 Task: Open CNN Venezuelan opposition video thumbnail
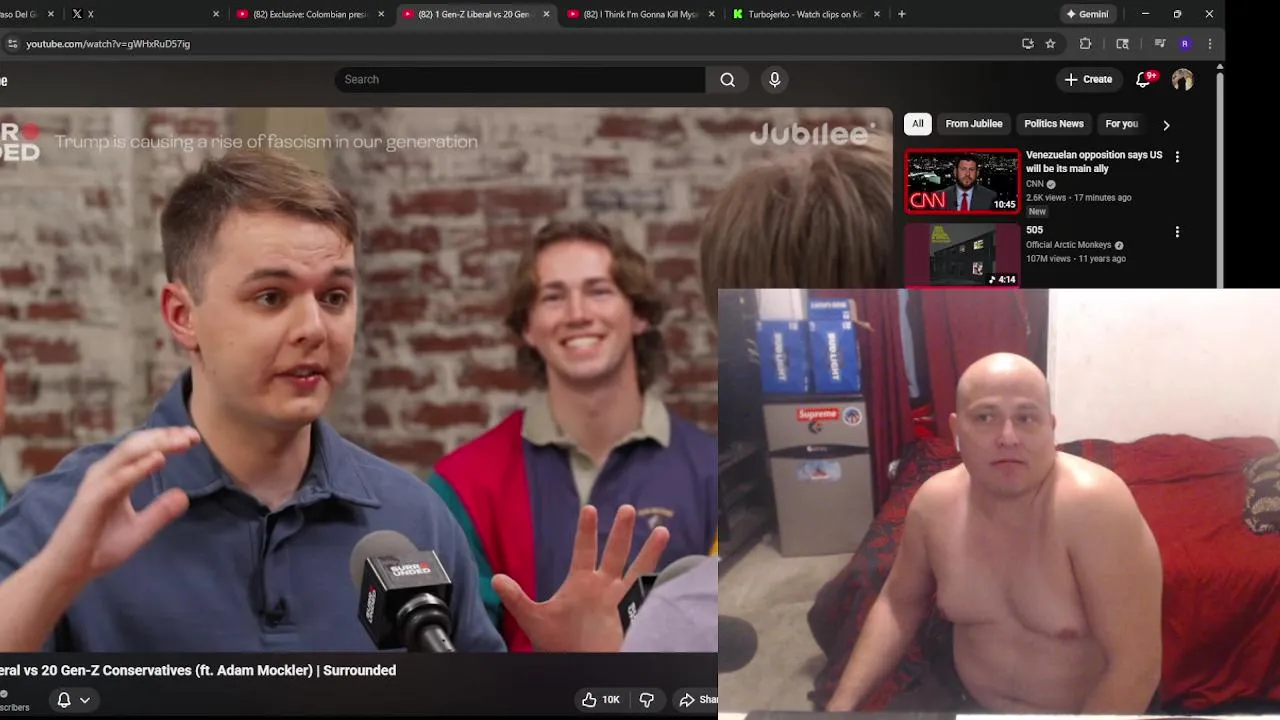[x=962, y=181]
